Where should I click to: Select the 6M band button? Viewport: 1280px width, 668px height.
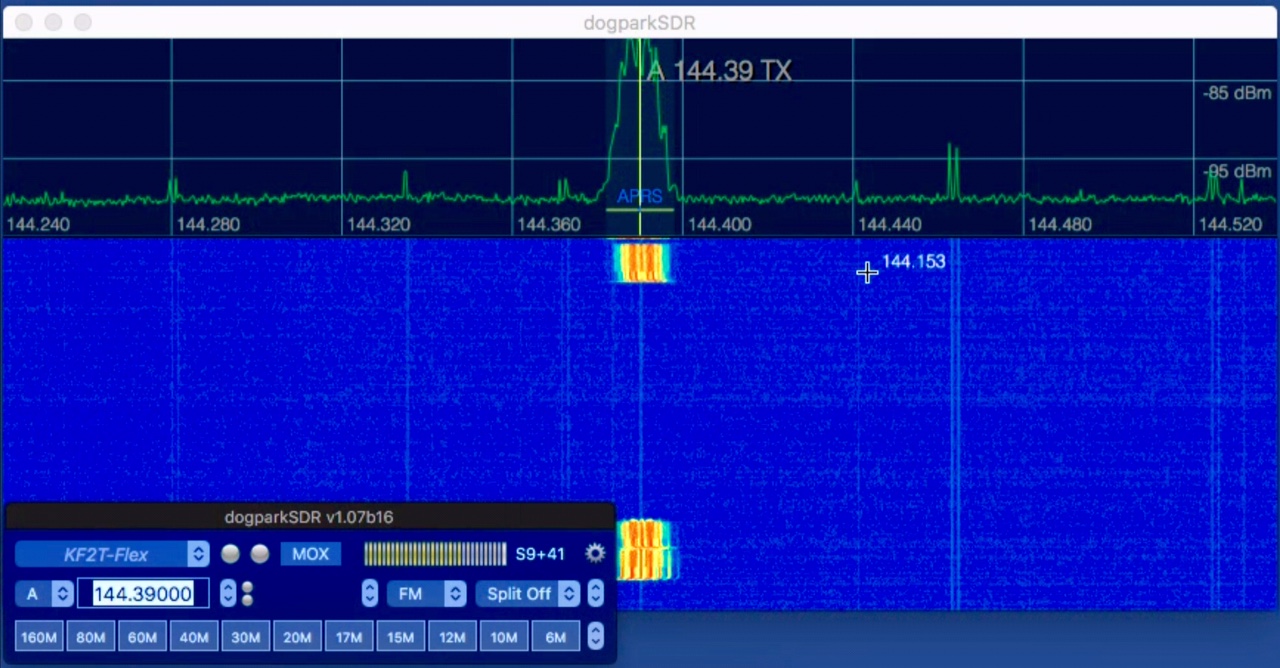(x=555, y=637)
